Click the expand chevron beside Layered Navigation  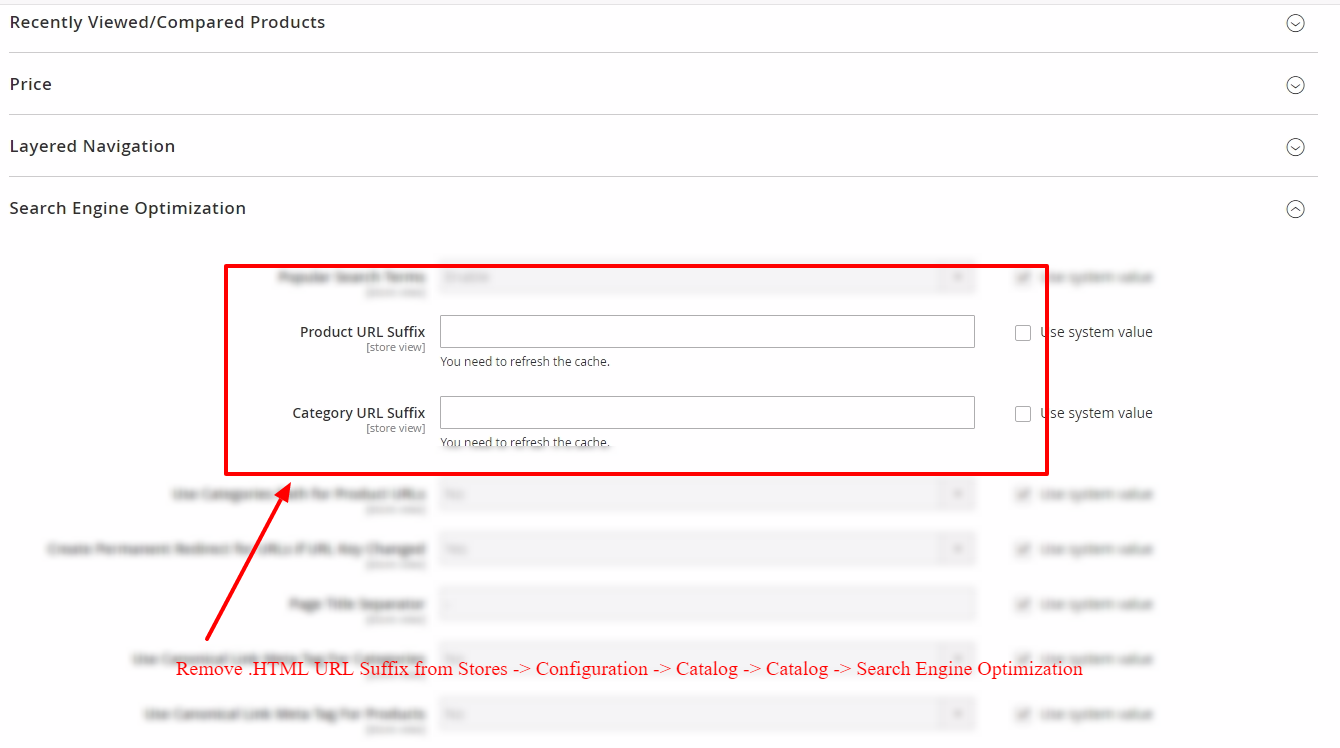point(1295,146)
